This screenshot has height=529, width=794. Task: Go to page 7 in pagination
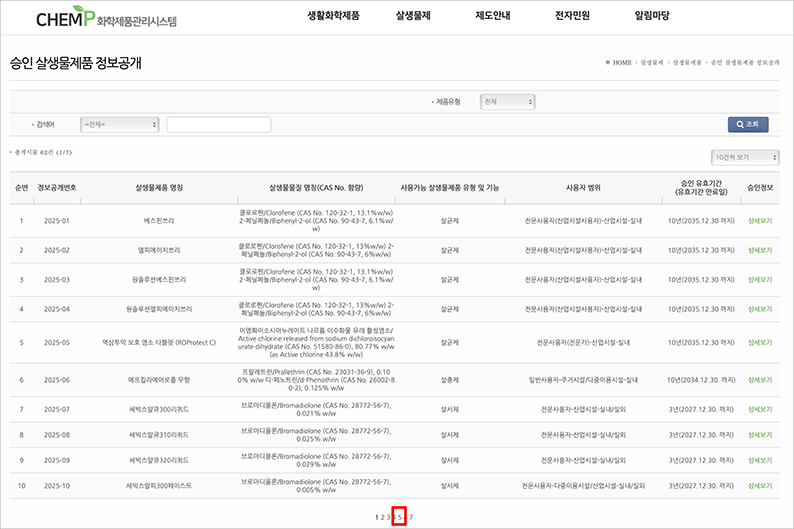[x=411, y=517]
